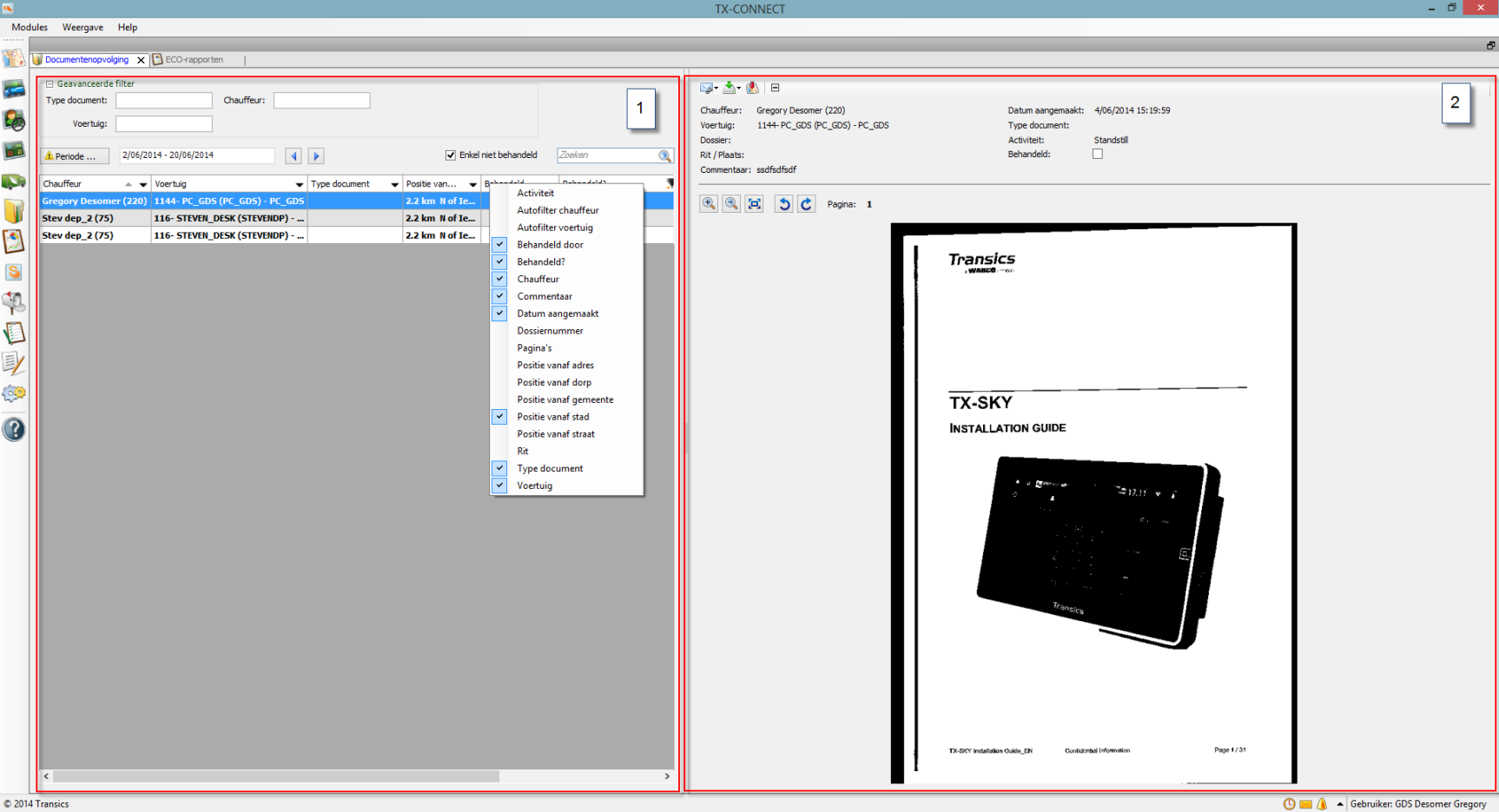Image resolution: width=1499 pixels, height=812 pixels.
Task: Open the Type document column filter dropdown
Action: [x=394, y=184]
